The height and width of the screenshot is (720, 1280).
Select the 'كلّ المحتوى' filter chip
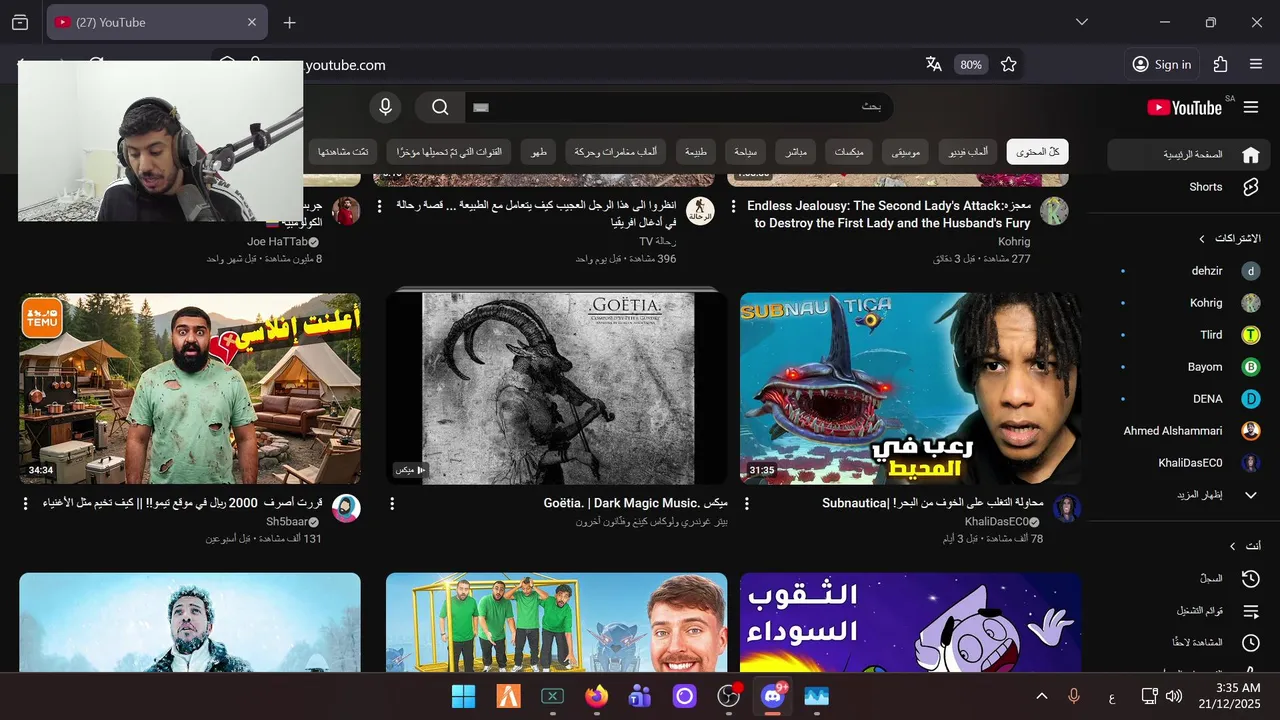(x=1038, y=152)
